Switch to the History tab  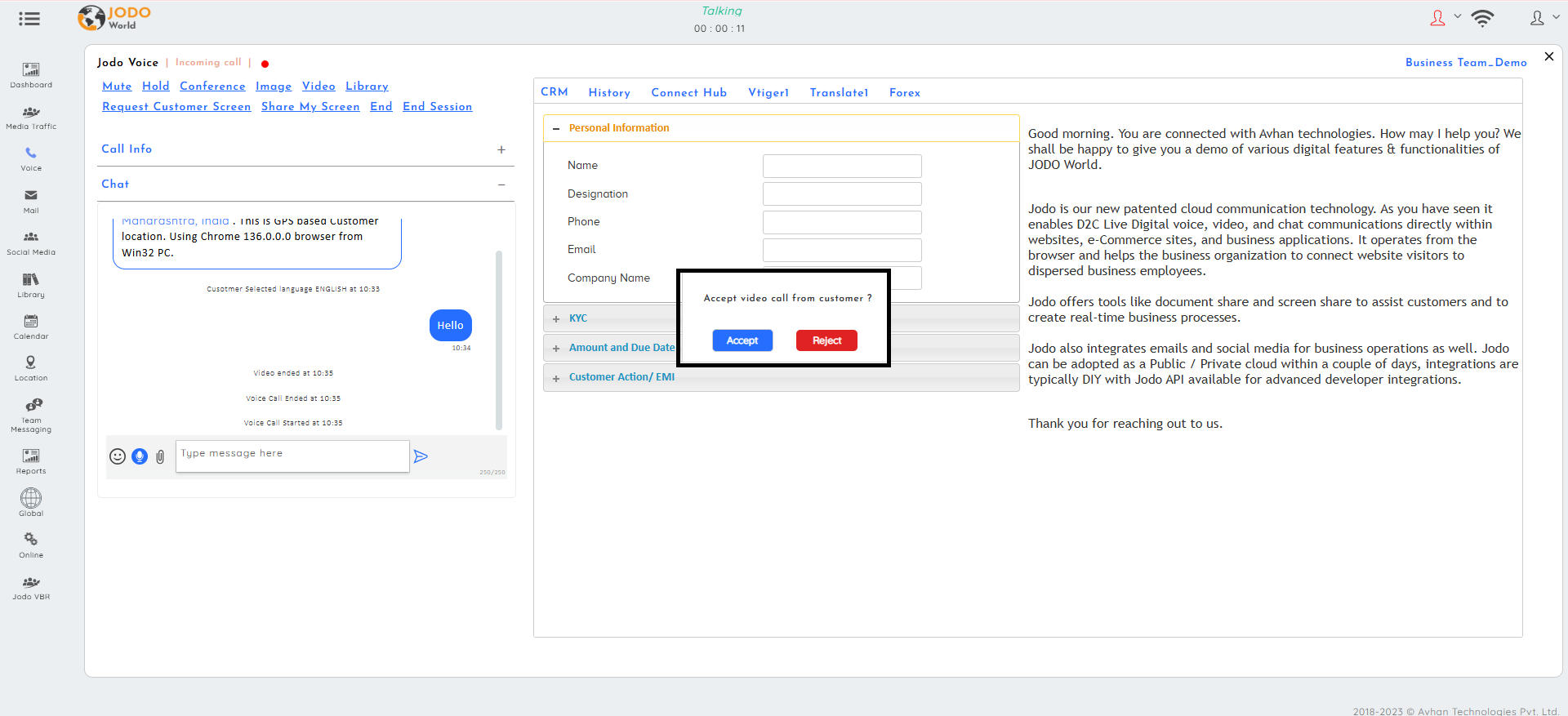point(609,92)
